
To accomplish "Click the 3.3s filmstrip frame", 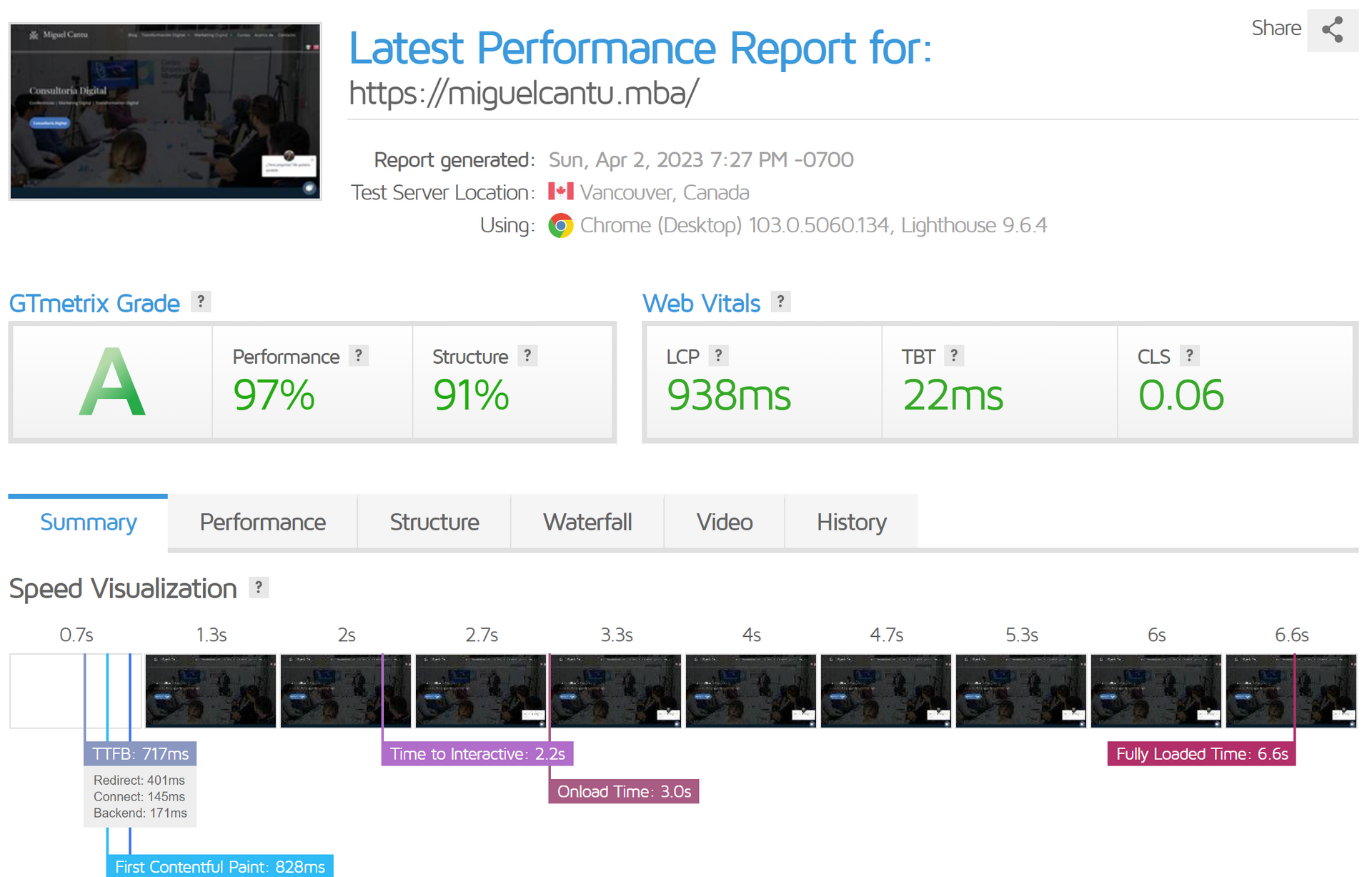I will coord(616,690).
